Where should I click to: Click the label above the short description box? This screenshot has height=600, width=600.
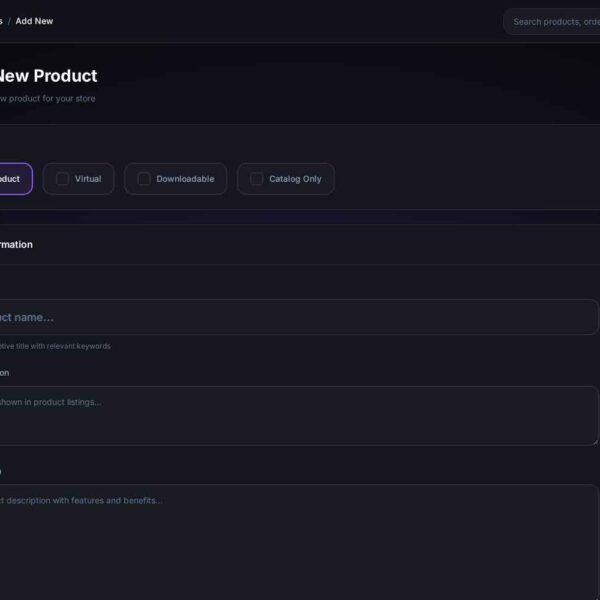pyautogui.click(x=4, y=372)
